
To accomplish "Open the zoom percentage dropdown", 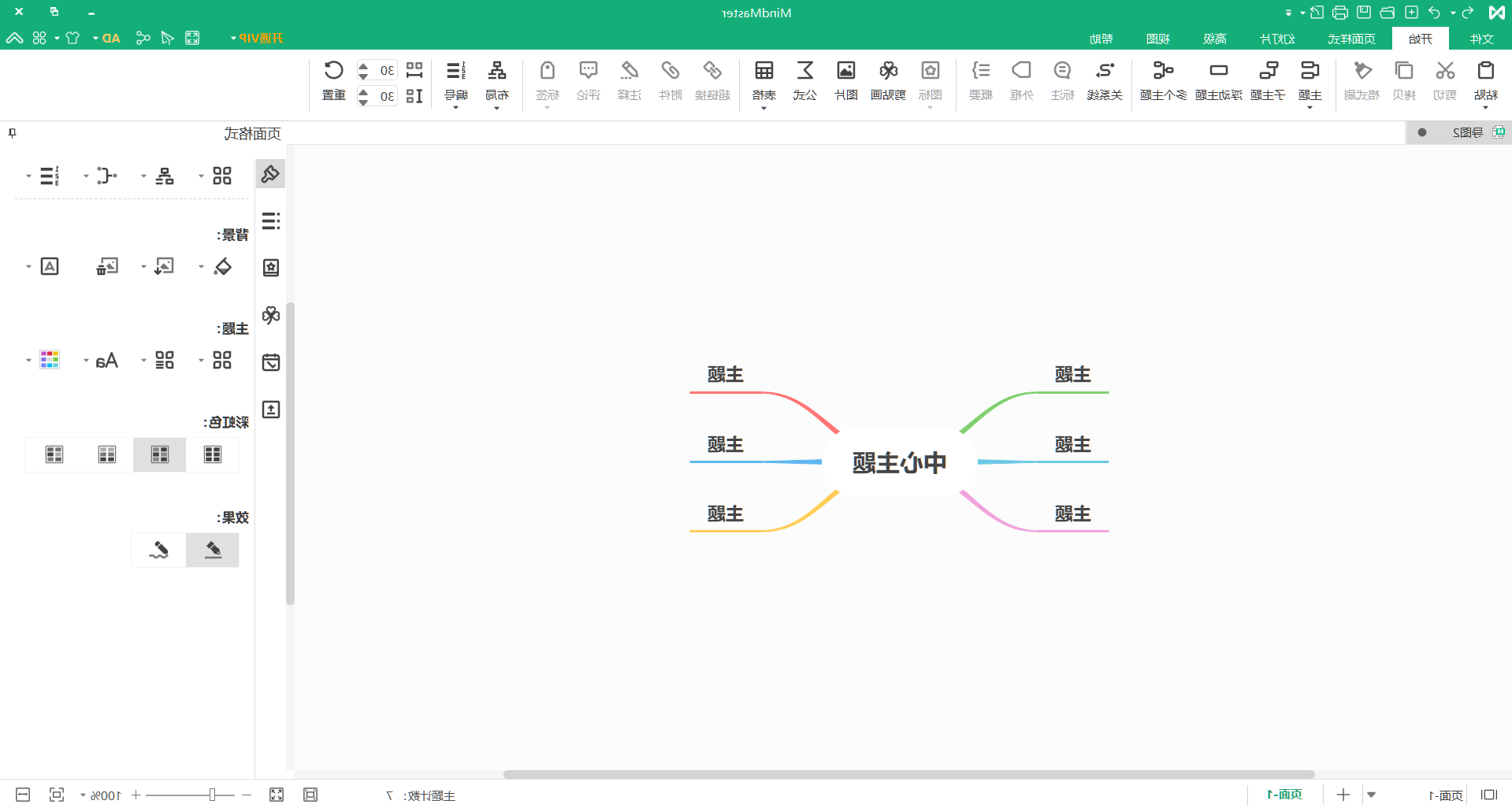I will click(83, 795).
